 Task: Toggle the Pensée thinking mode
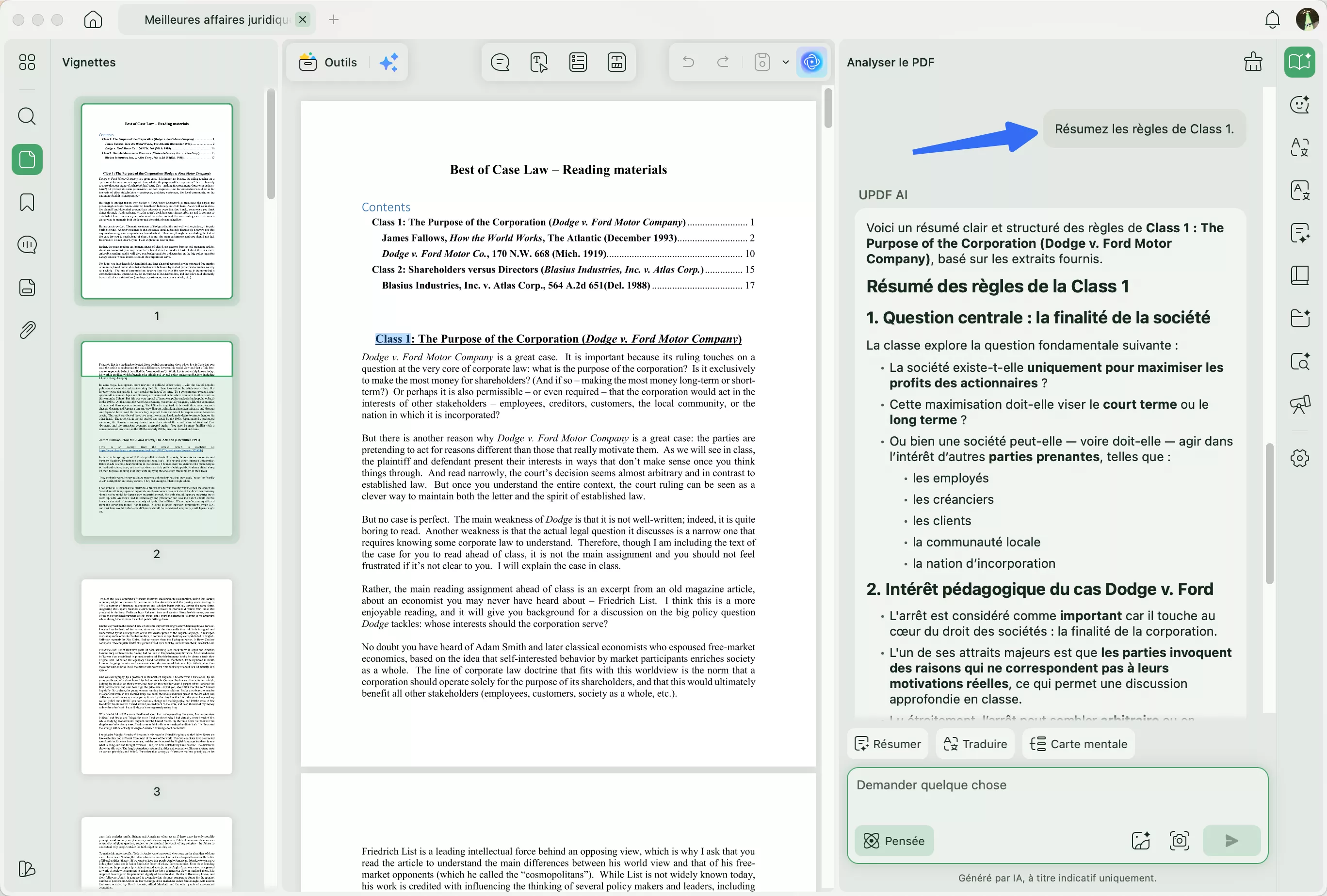894,841
